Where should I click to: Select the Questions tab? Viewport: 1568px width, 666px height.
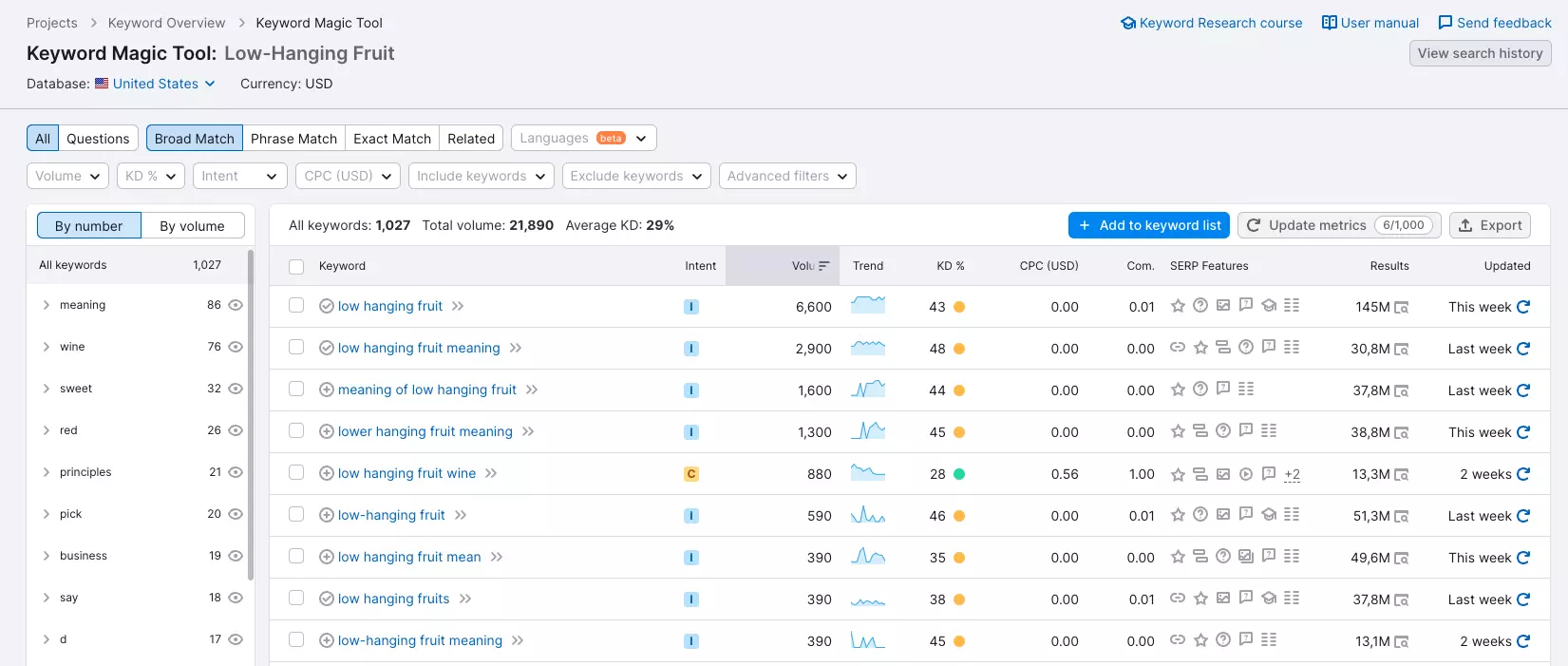98,139
